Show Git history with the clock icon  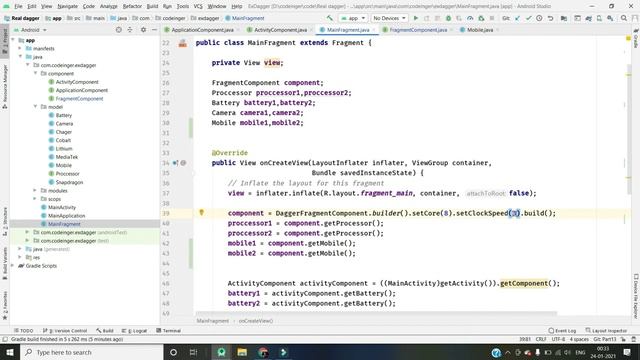[x=539, y=18]
